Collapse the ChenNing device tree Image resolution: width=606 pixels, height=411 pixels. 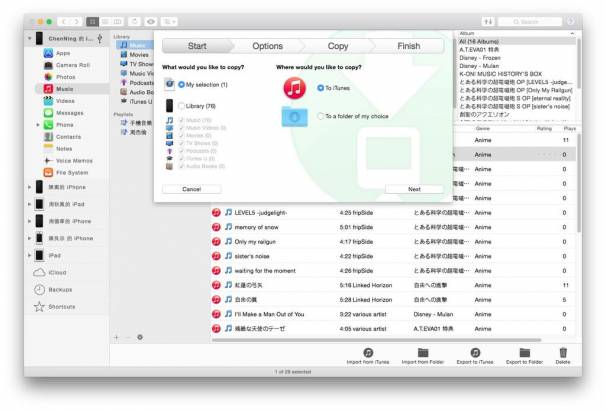click(29, 39)
